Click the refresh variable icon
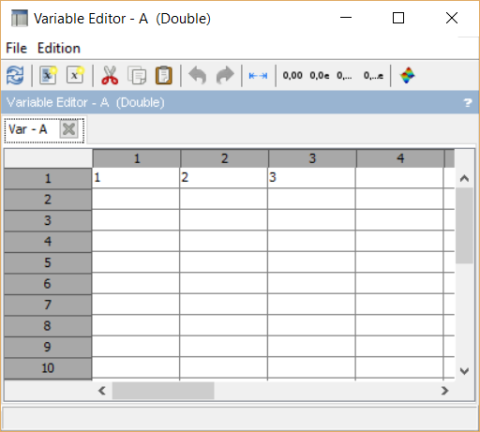Screen dimensions: 480x432 (15, 76)
